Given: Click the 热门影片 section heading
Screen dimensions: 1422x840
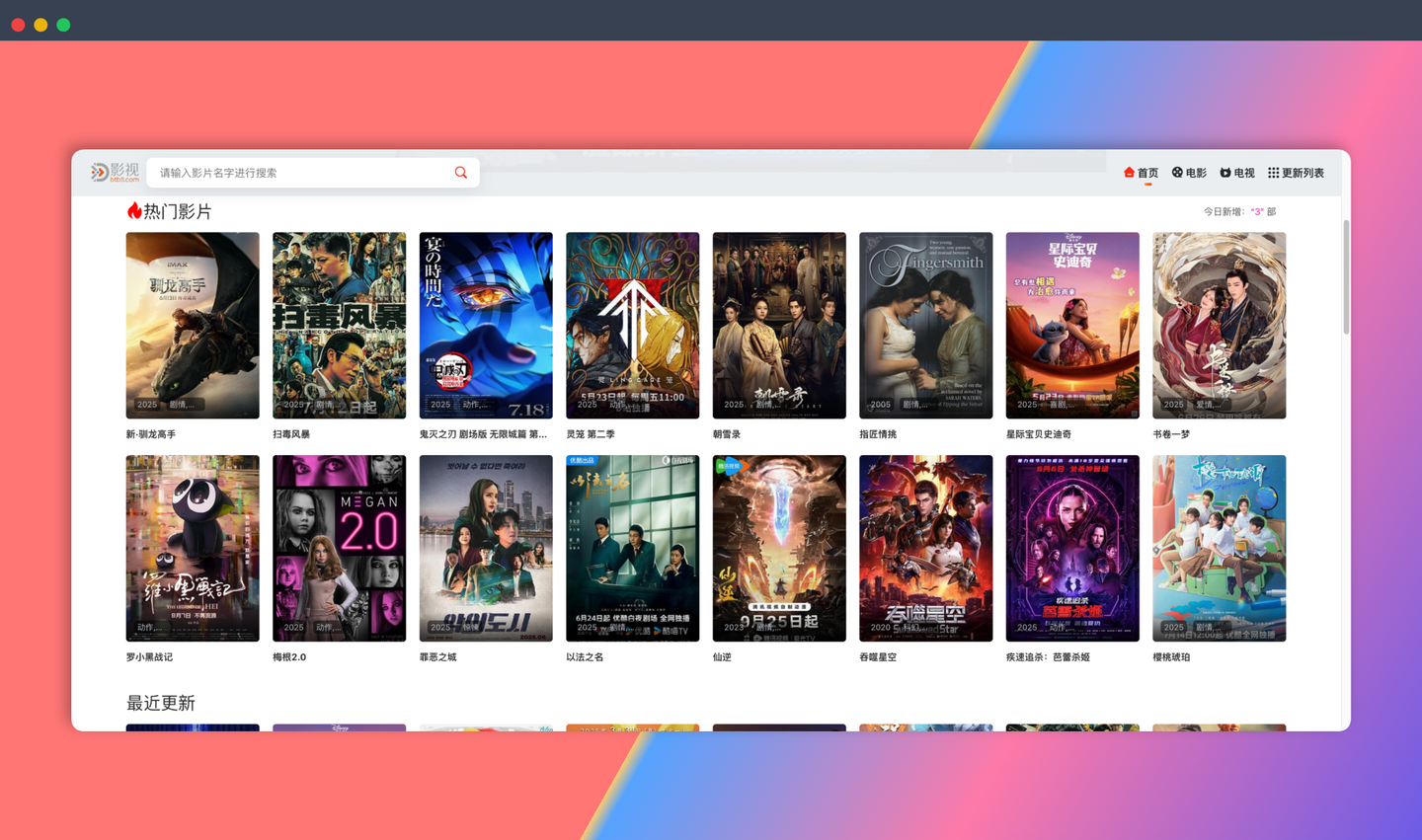Looking at the screenshot, I should (178, 211).
